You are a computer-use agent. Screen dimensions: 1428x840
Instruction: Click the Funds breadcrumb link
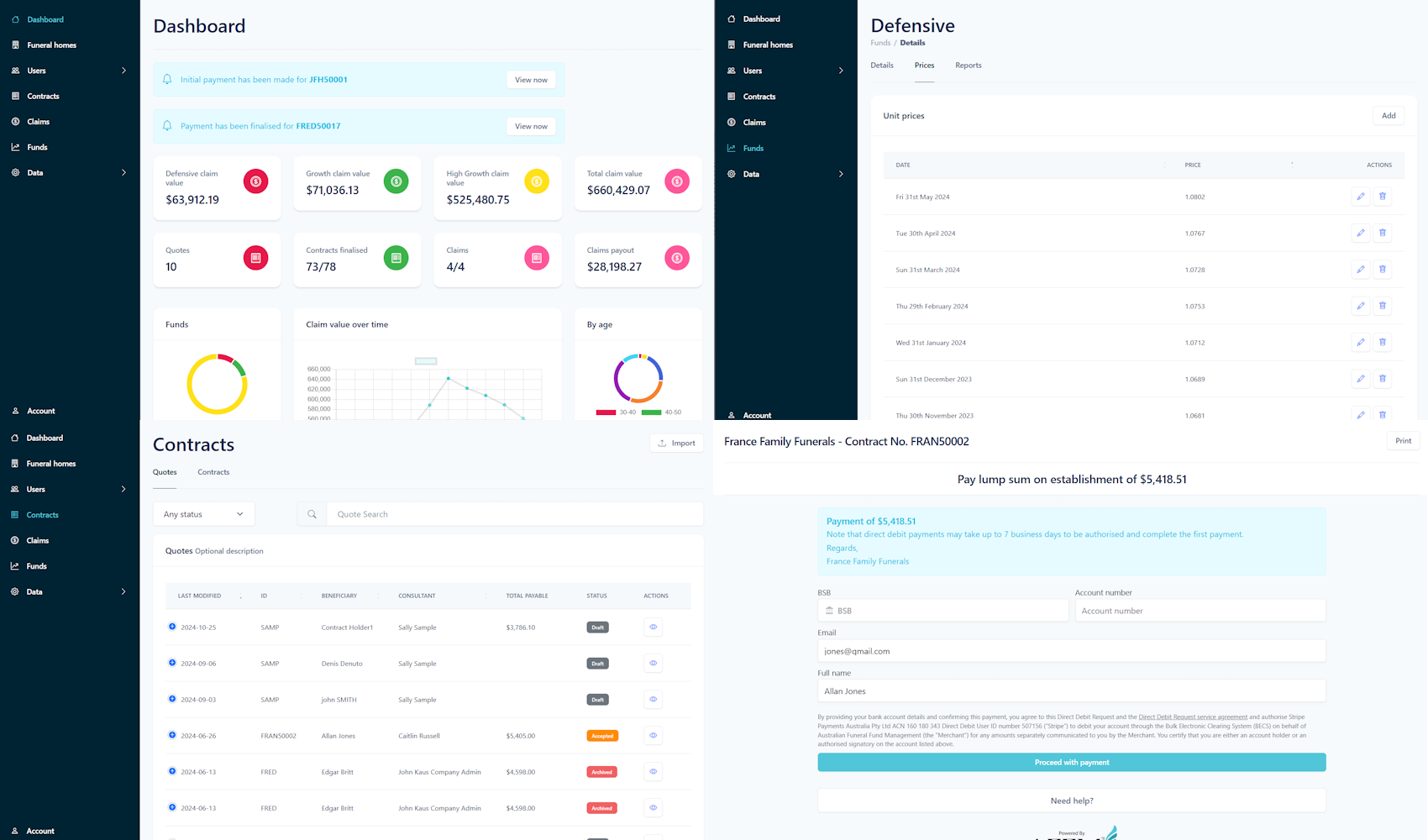pyautogui.click(x=880, y=43)
